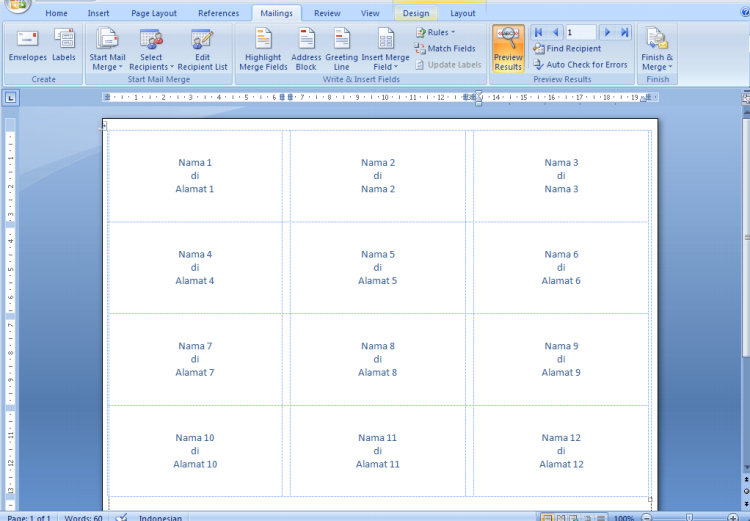Open the Page Layout tab

point(154,13)
